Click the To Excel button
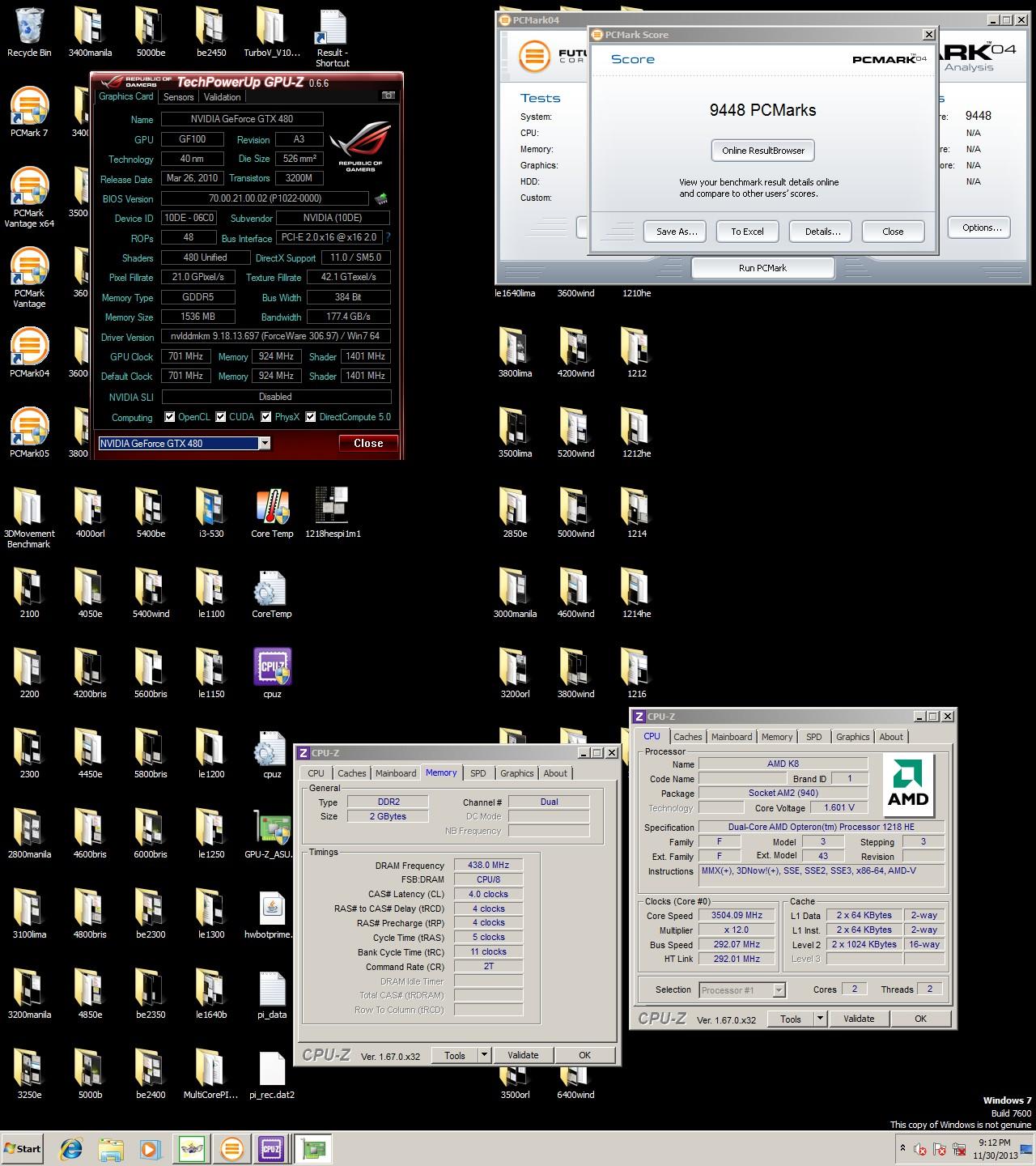Screen dimensions: 1036x1166 point(747,231)
